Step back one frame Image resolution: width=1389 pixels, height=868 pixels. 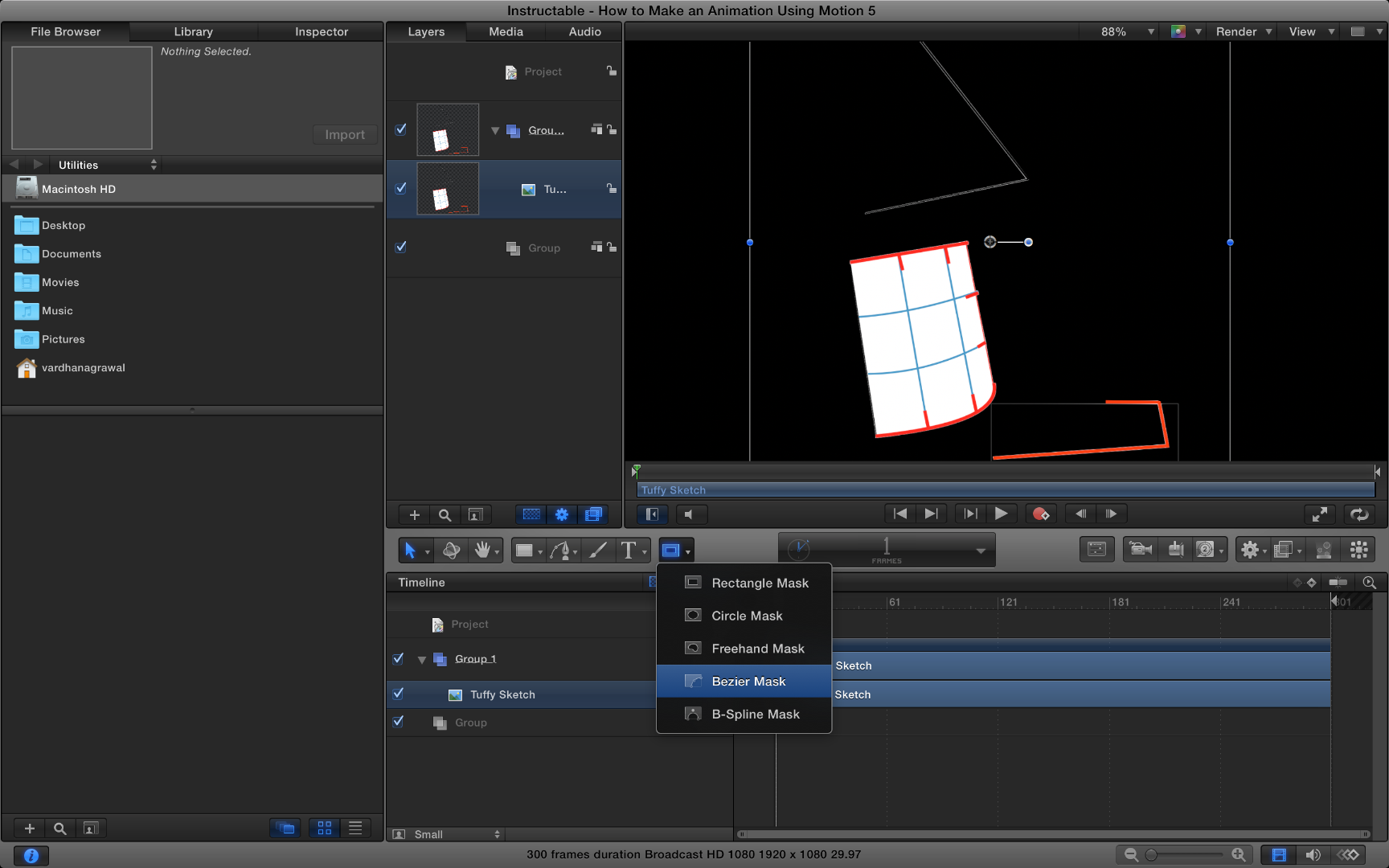[1080, 514]
